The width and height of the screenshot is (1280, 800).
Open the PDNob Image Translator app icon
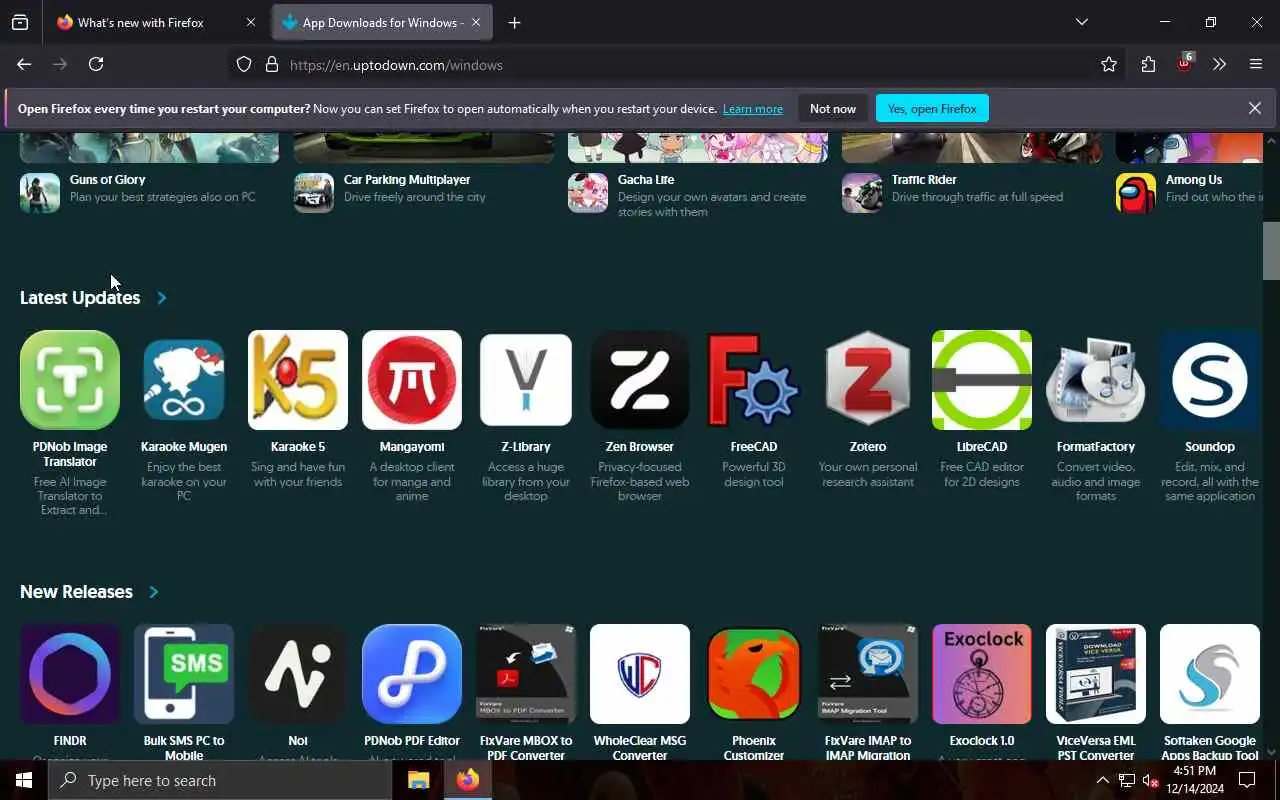pos(70,380)
